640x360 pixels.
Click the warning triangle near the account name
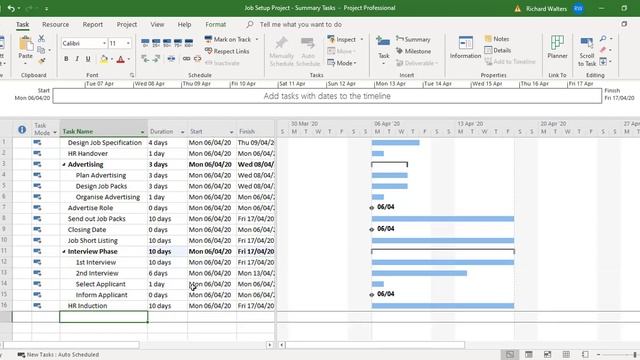tap(518, 9)
